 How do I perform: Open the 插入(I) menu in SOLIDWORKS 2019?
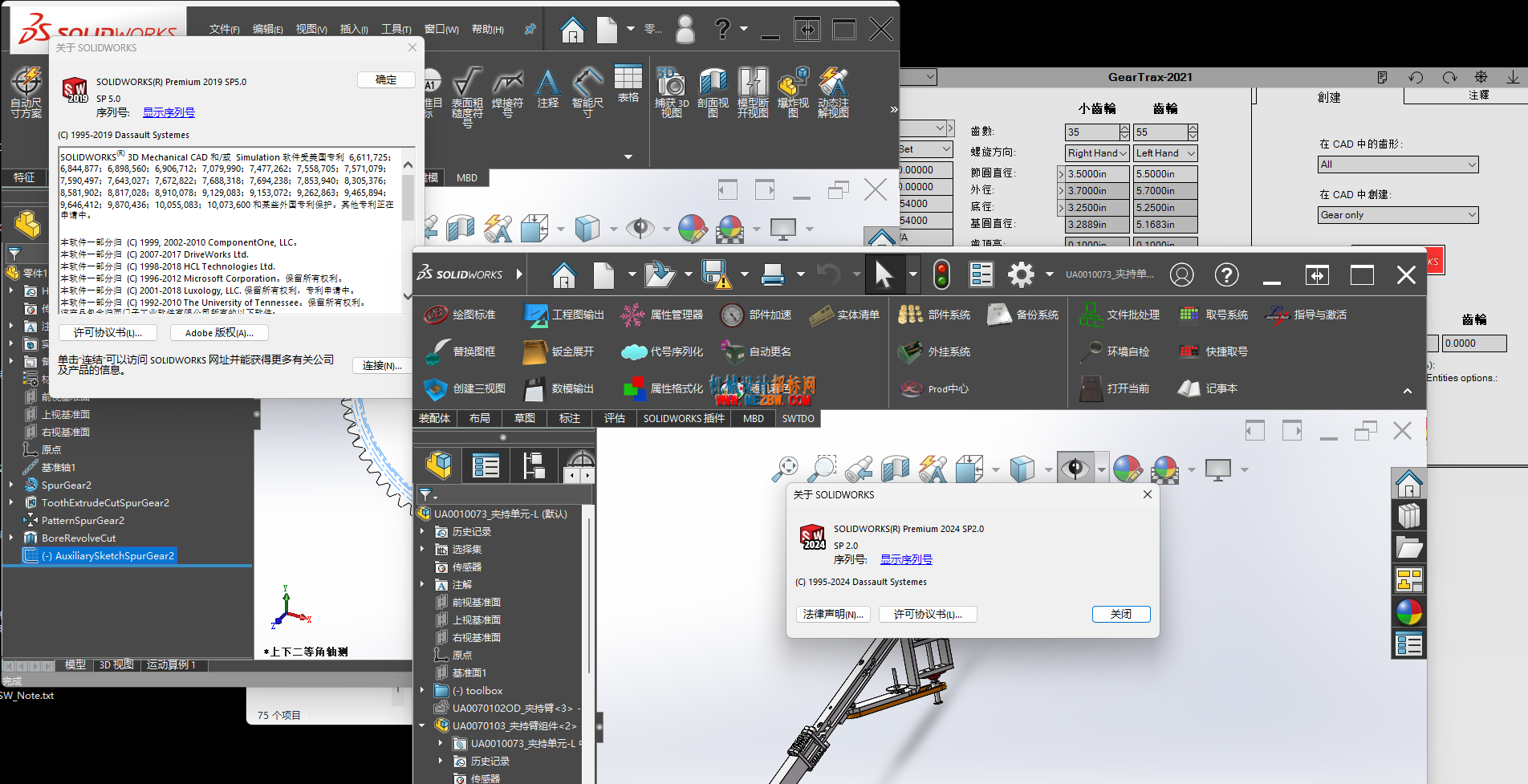click(354, 30)
